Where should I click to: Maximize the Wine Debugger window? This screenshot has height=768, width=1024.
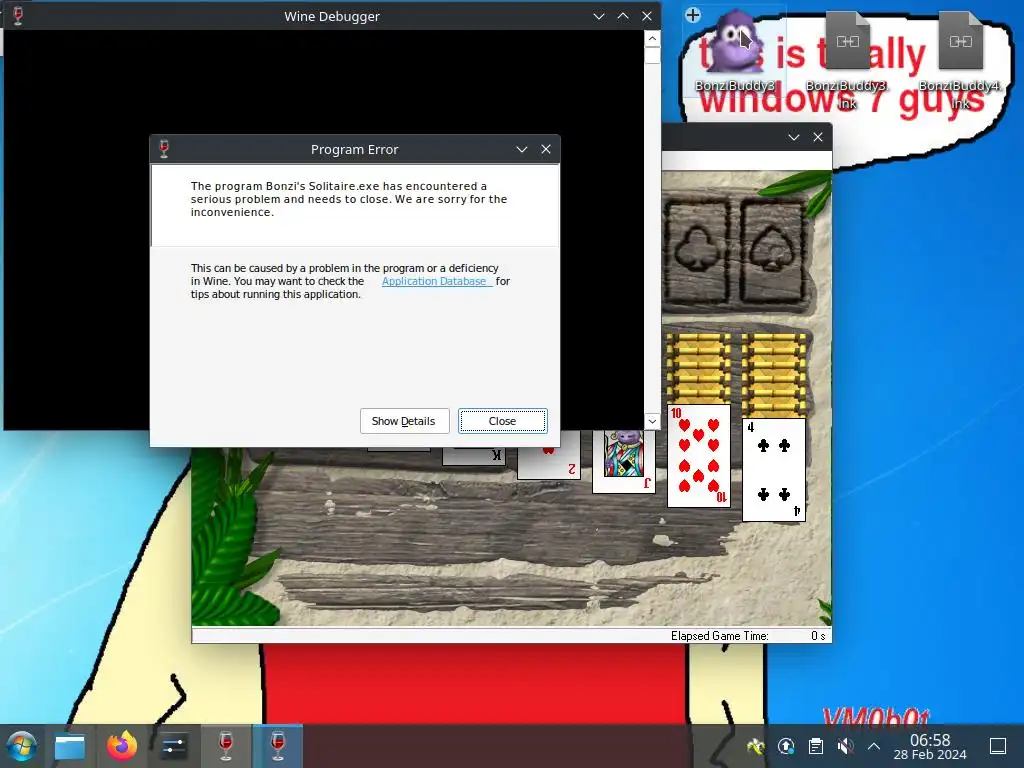623,16
